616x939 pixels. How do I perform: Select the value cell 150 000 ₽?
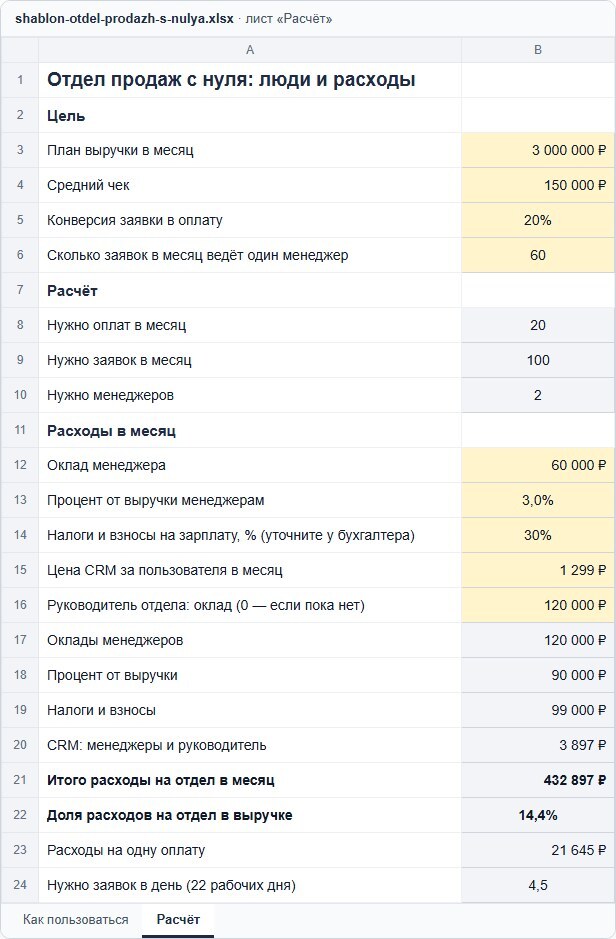538,185
